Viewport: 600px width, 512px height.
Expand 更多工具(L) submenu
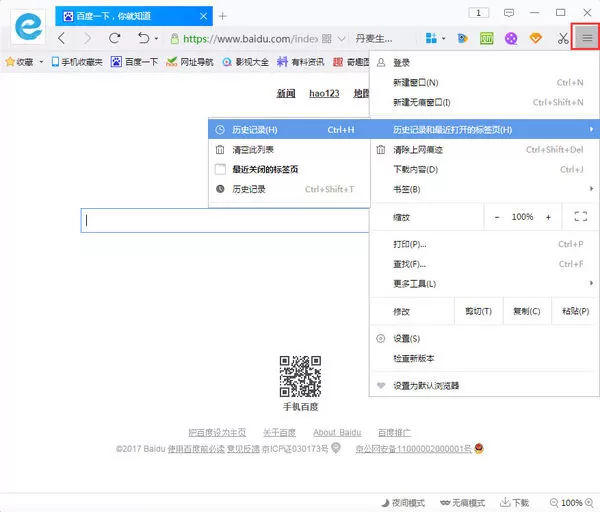(484, 284)
